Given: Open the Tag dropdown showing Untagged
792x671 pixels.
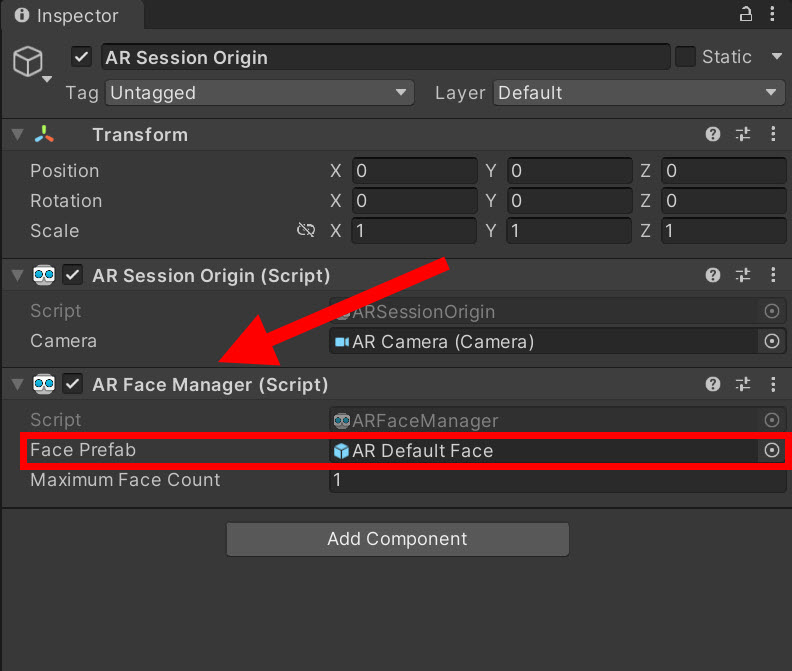Looking at the screenshot, I should tap(260, 92).
